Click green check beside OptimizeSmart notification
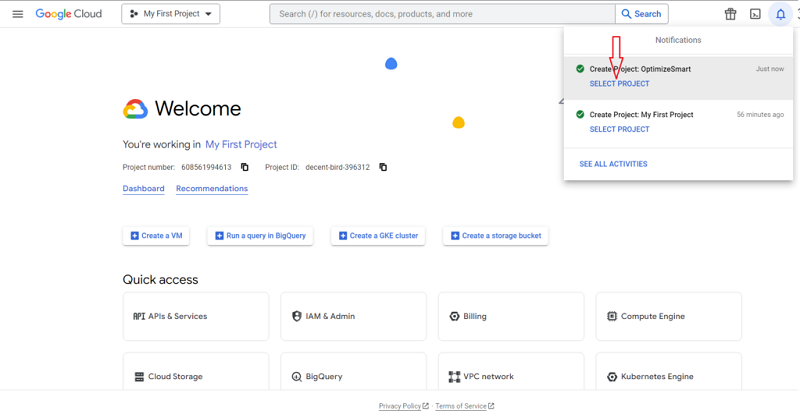800x418 pixels. (580, 69)
